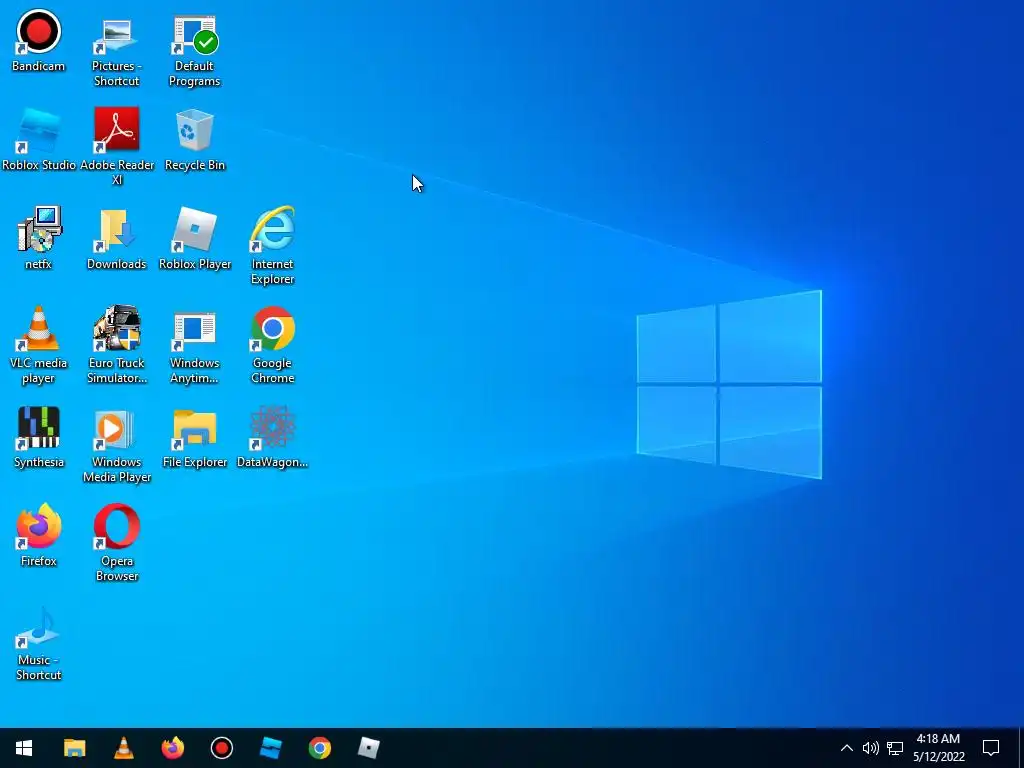Click the Show desktop strip at taskbar end
This screenshot has height=768, width=1024.
pyautogui.click(x=1021, y=748)
